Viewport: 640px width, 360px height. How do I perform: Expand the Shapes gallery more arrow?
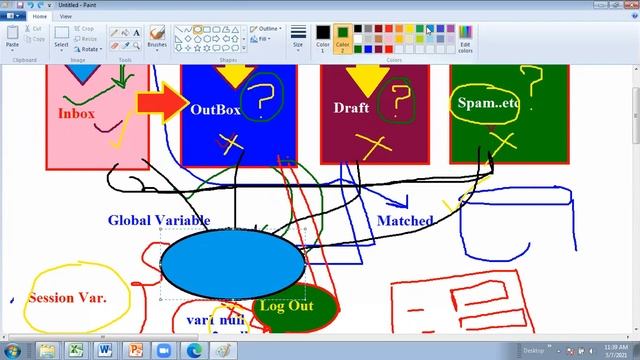tap(244, 48)
